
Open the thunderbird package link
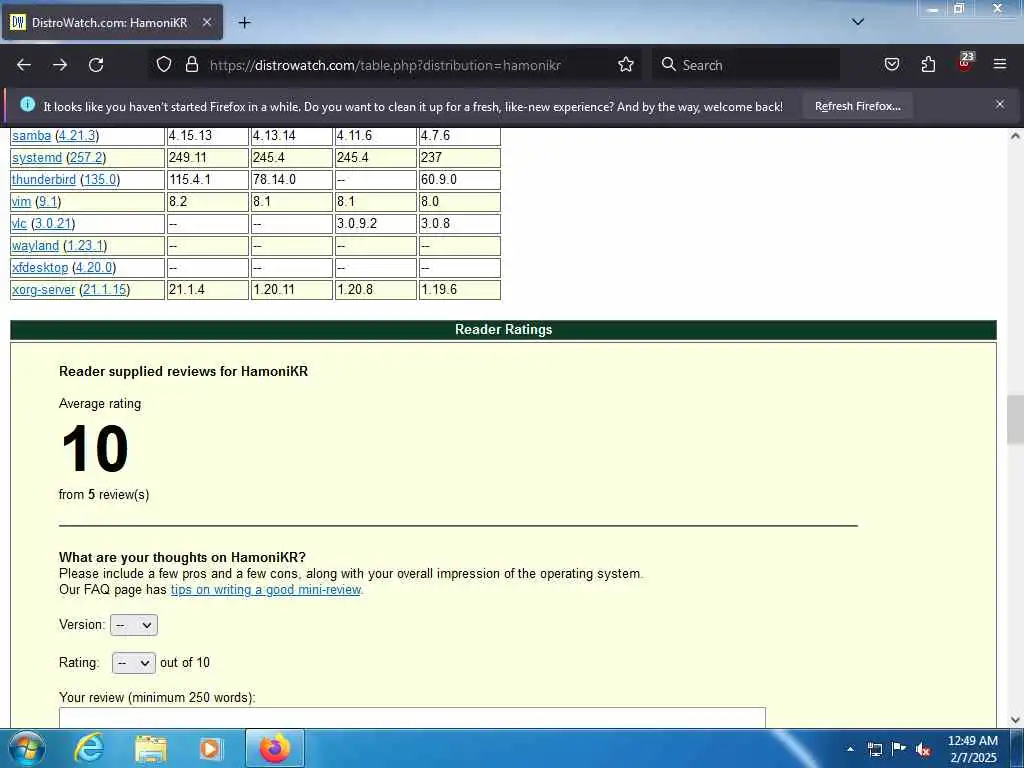[44, 180]
